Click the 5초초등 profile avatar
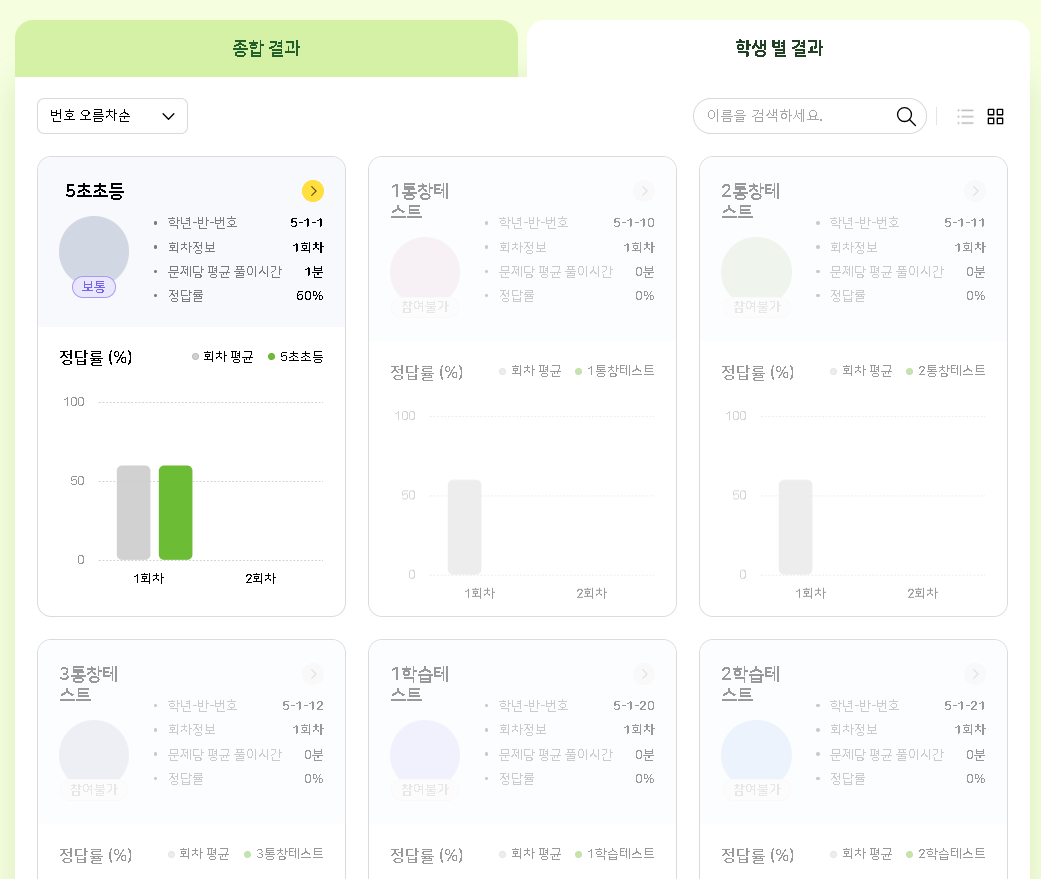 point(94,250)
